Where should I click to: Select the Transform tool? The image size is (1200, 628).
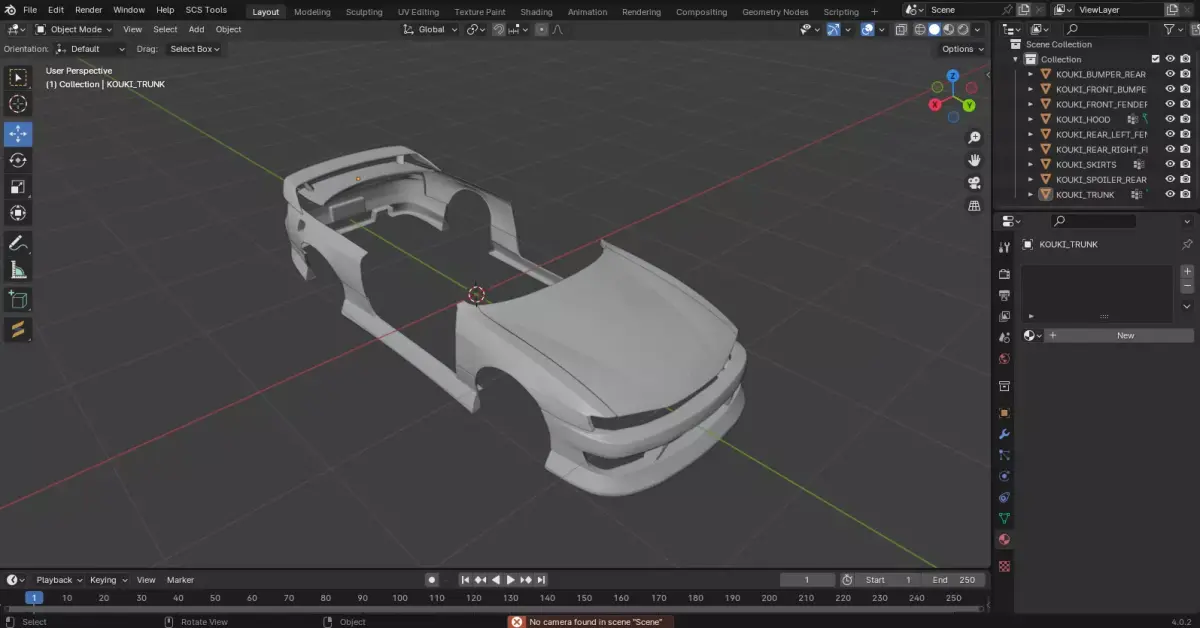(x=18, y=213)
